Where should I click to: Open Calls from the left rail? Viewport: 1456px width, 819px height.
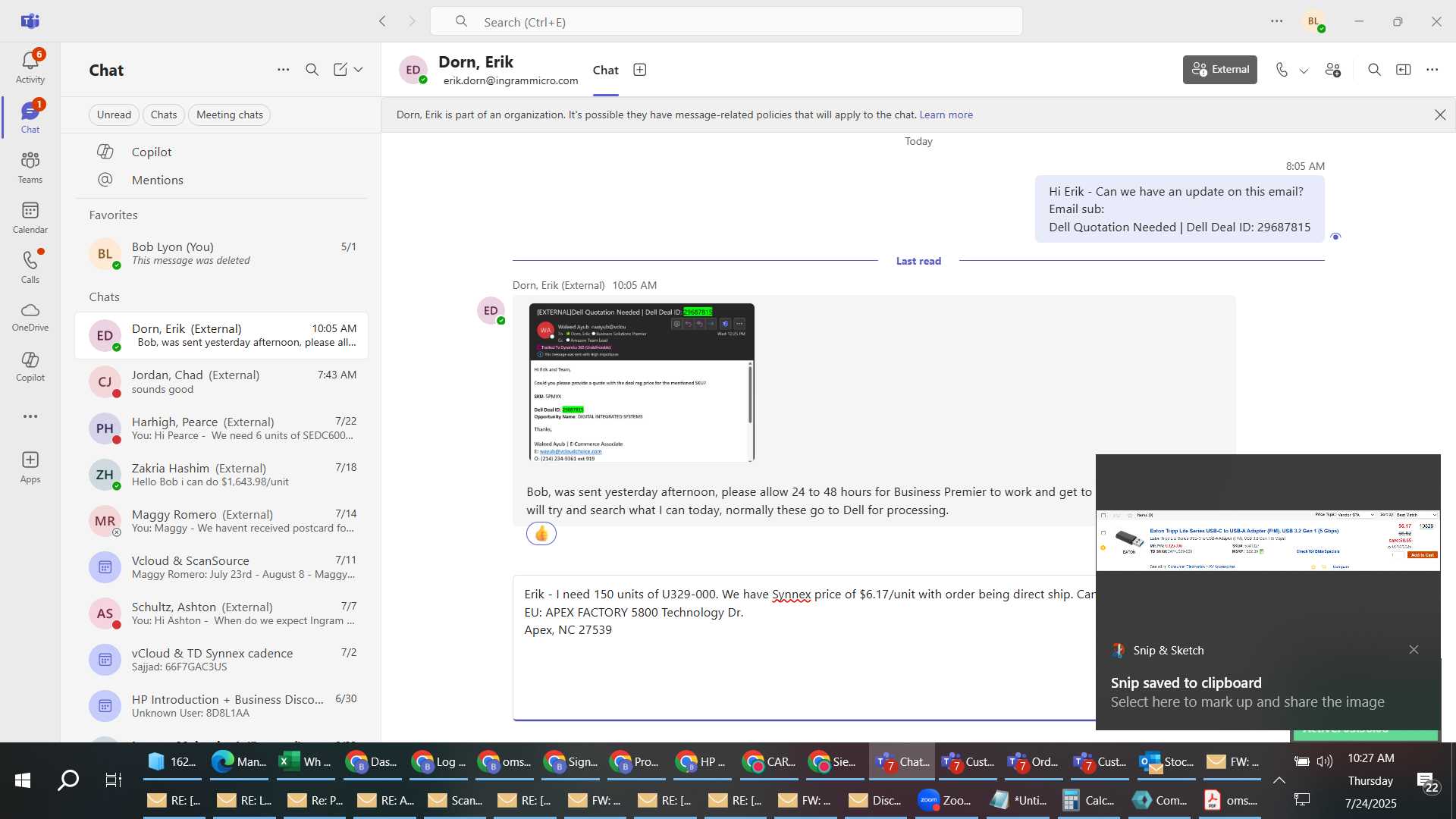30,267
